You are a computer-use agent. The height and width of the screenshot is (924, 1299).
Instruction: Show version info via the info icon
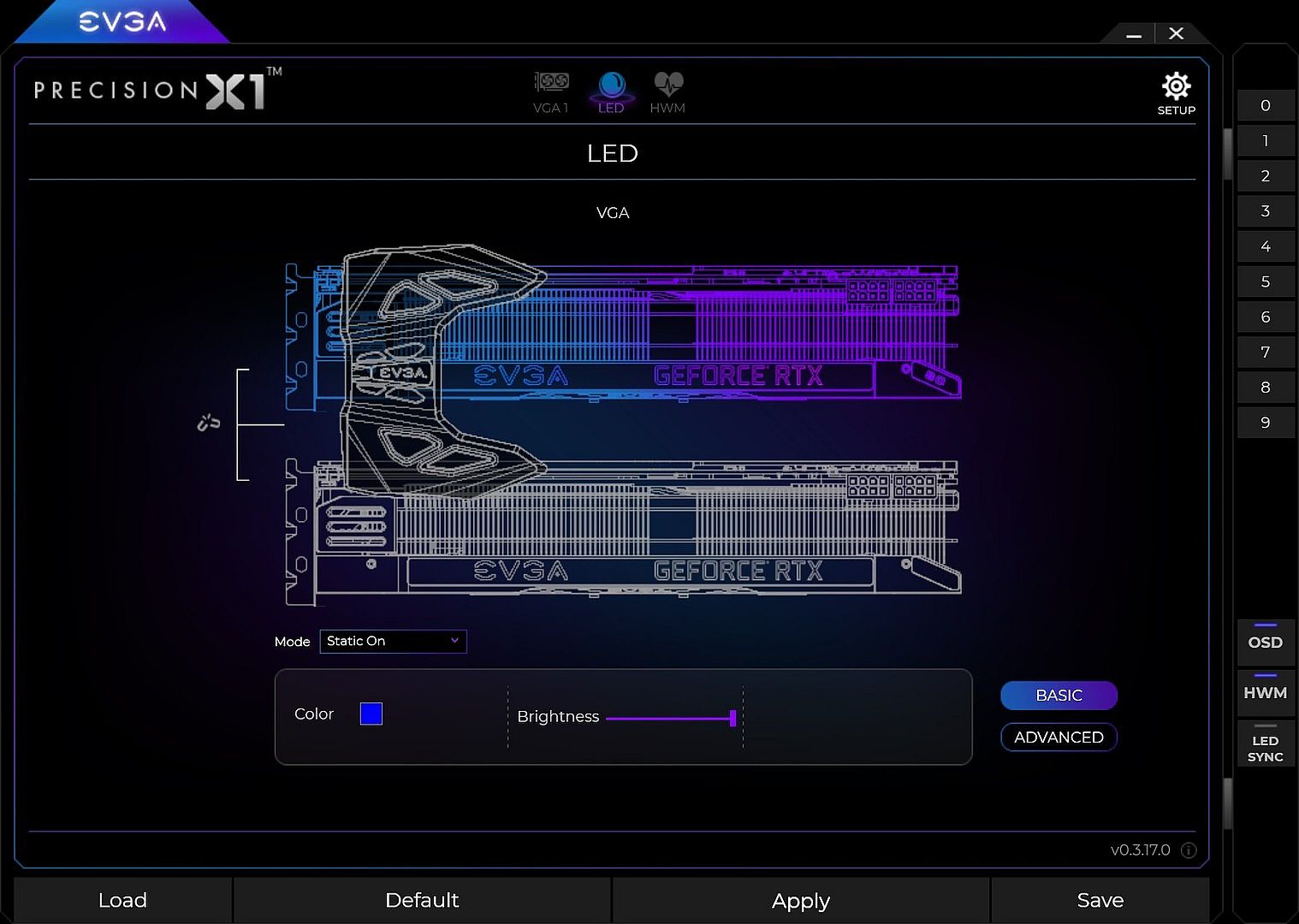(x=1189, y=850)
